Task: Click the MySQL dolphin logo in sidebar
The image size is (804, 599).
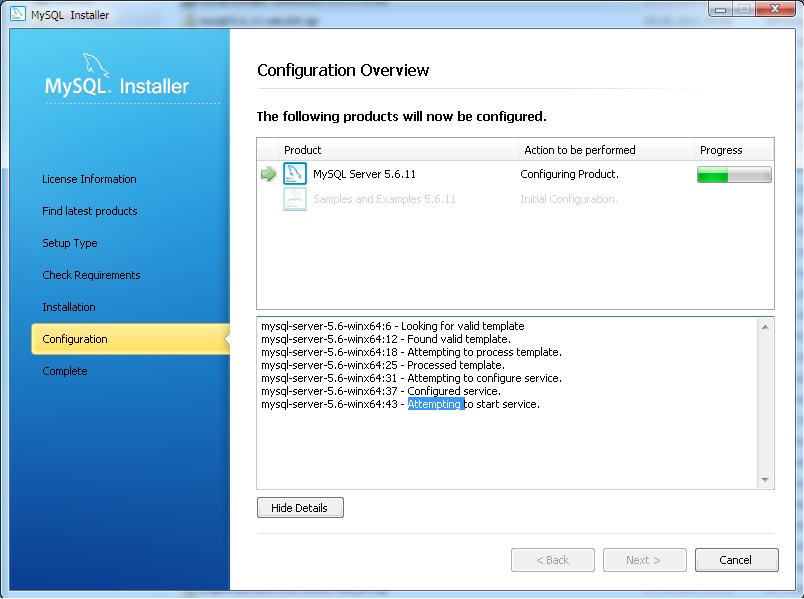Action: coord(96,65)
